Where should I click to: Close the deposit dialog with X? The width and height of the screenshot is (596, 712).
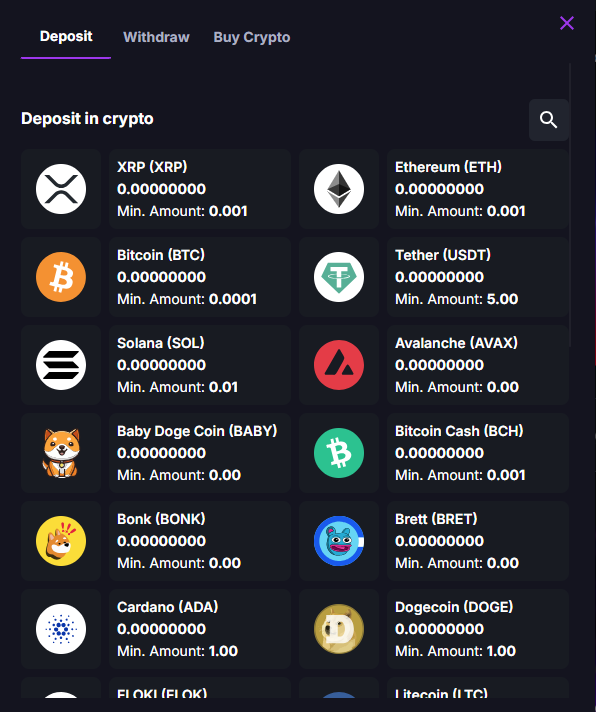567,23
